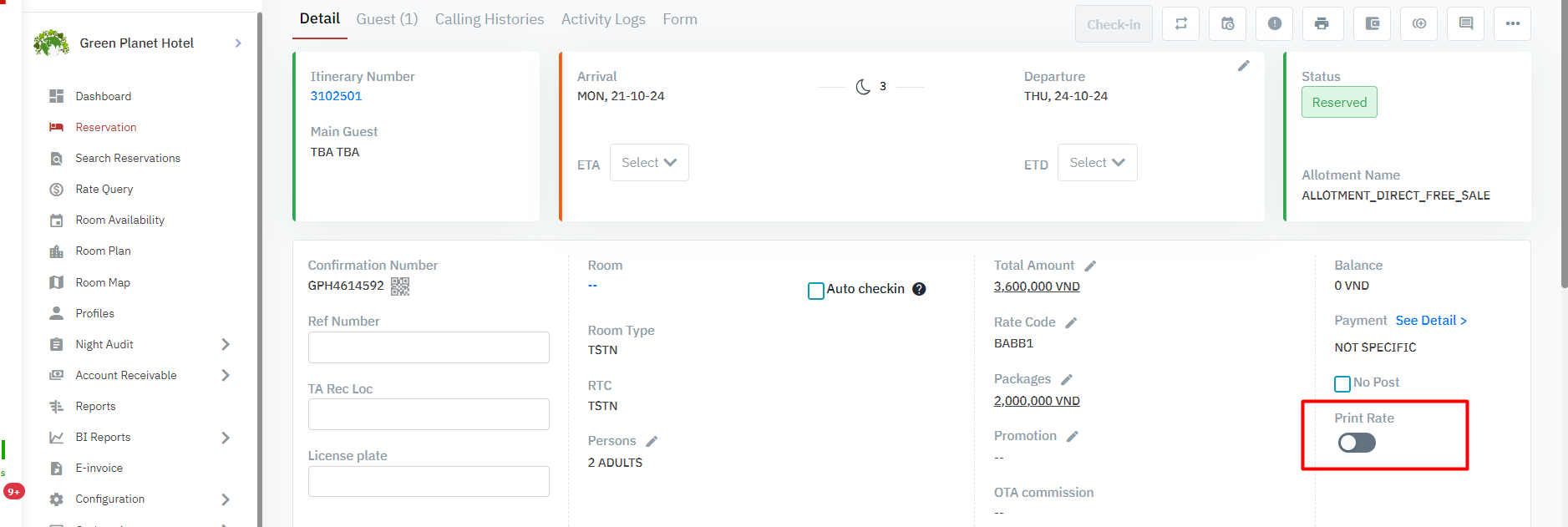The width and height of the screenshot is (1568, 527).
Task: Click the comment message icon
Action: coord(1465,23)
